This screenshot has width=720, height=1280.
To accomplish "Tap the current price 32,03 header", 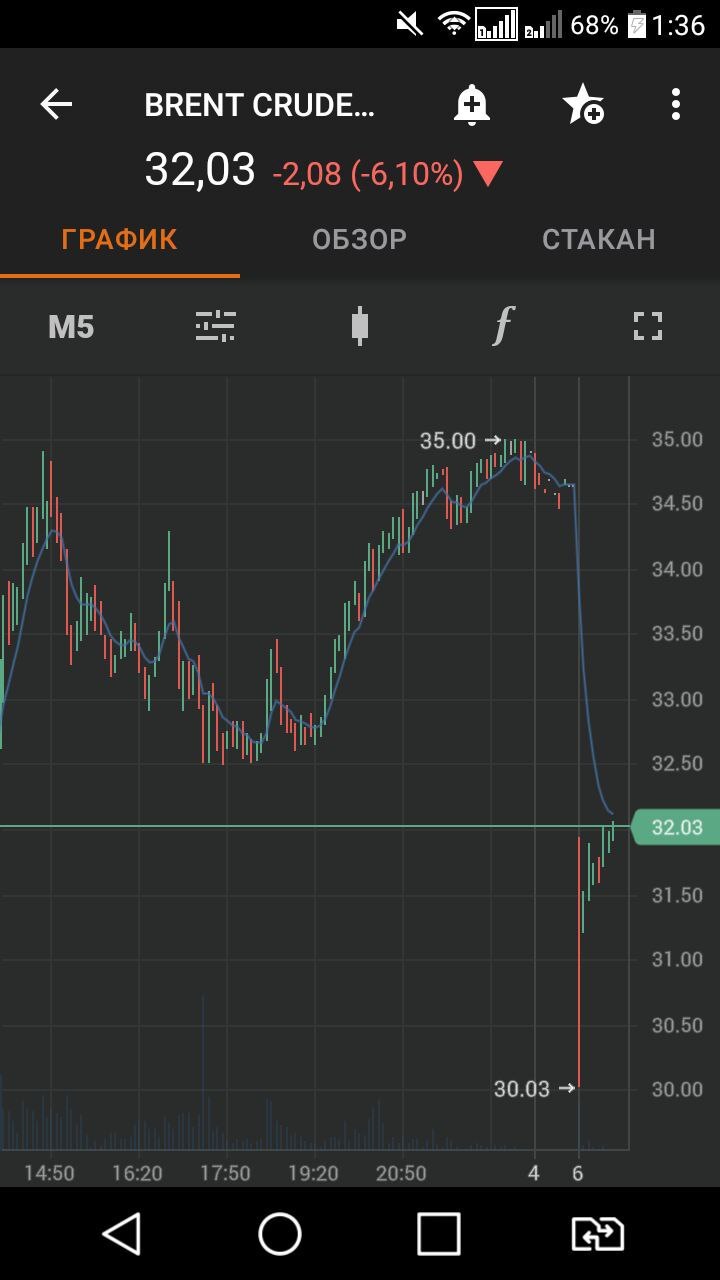I will click(x=200, y=170).
